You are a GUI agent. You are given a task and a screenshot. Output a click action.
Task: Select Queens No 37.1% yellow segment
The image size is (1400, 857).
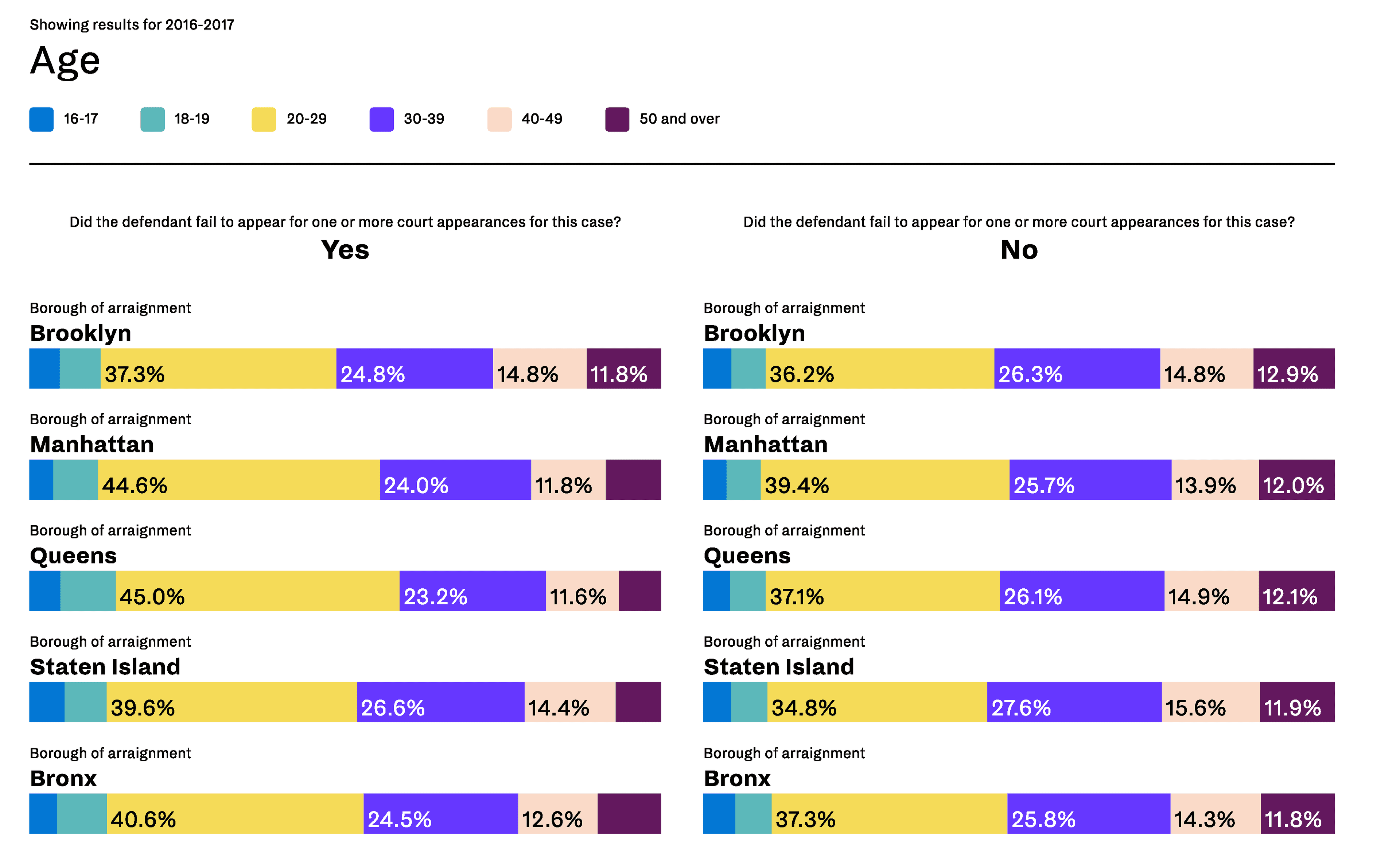click(882, 591)
